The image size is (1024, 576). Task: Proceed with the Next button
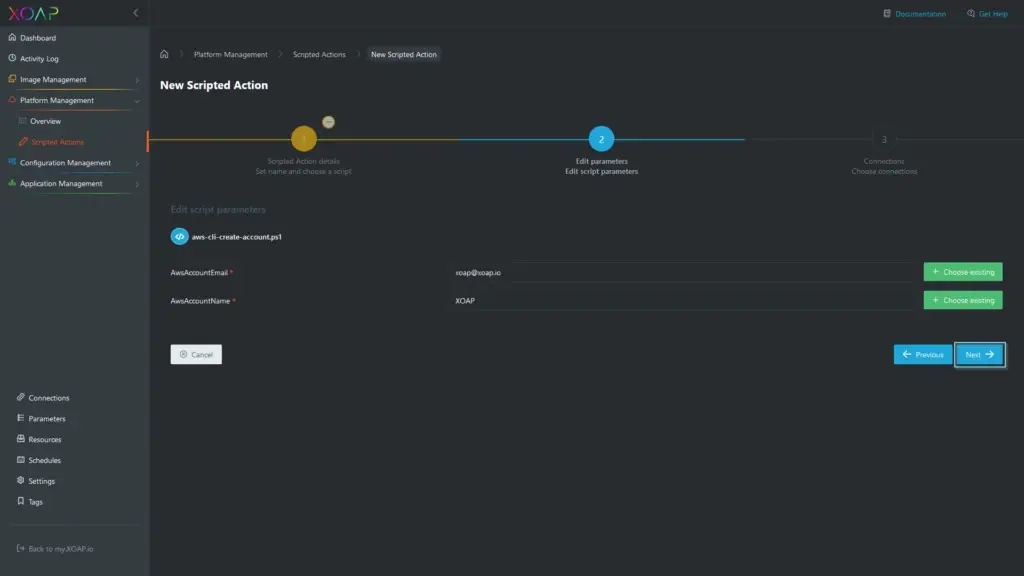point(980,355)
